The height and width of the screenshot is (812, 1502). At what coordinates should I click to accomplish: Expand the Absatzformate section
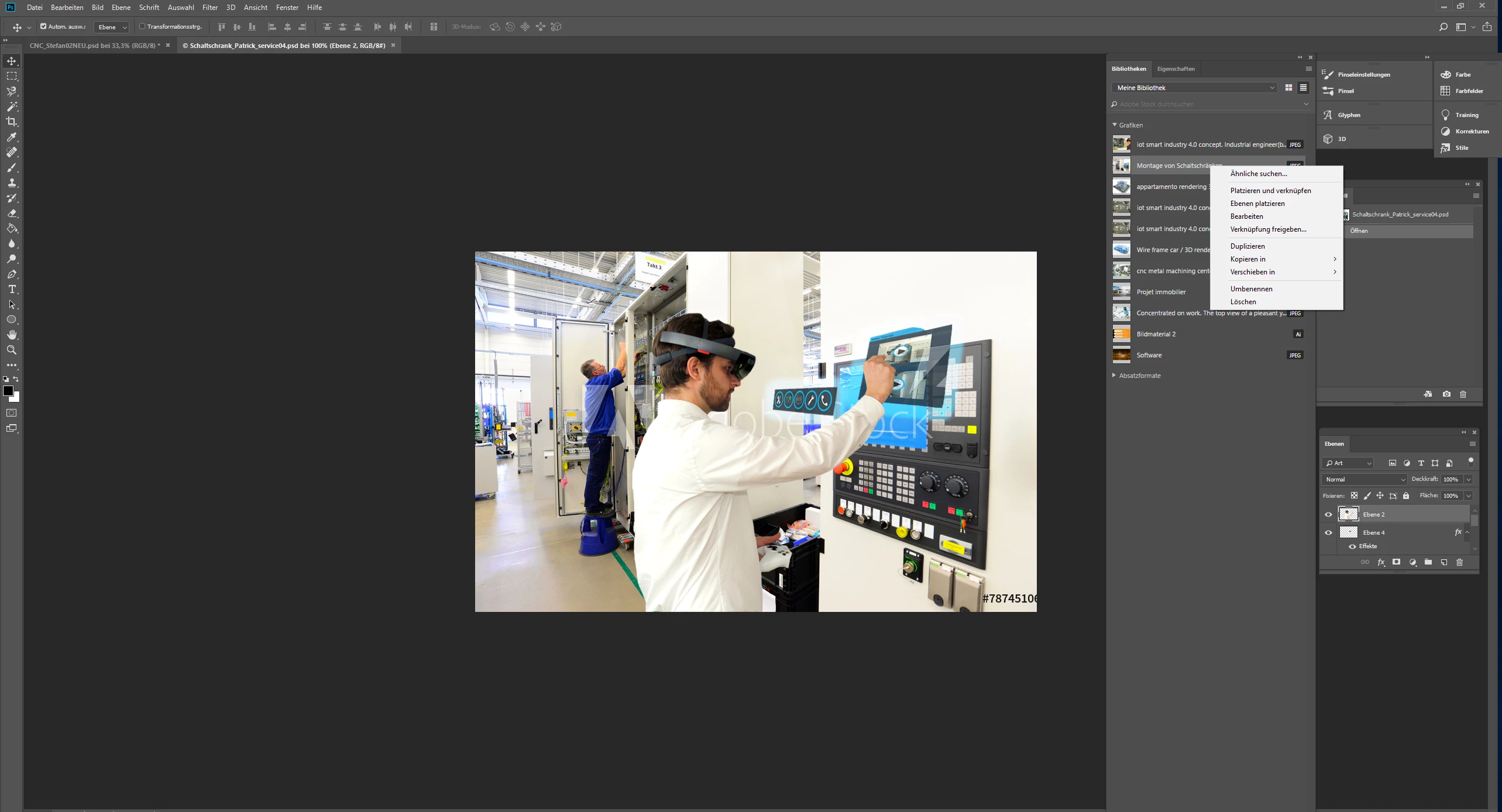click(x=1115, y=376)
